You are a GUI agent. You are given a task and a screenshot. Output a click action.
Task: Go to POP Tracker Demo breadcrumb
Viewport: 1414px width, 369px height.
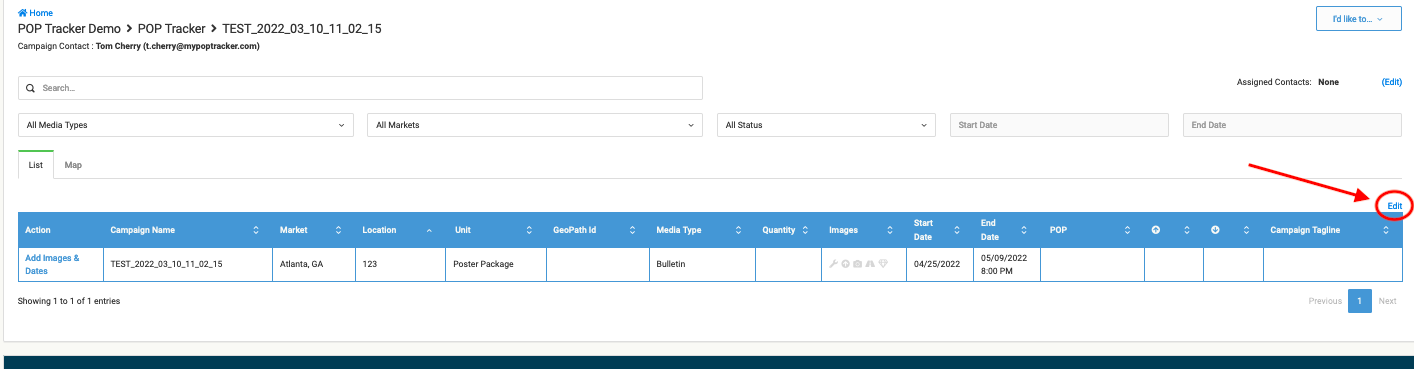(69, 29)
